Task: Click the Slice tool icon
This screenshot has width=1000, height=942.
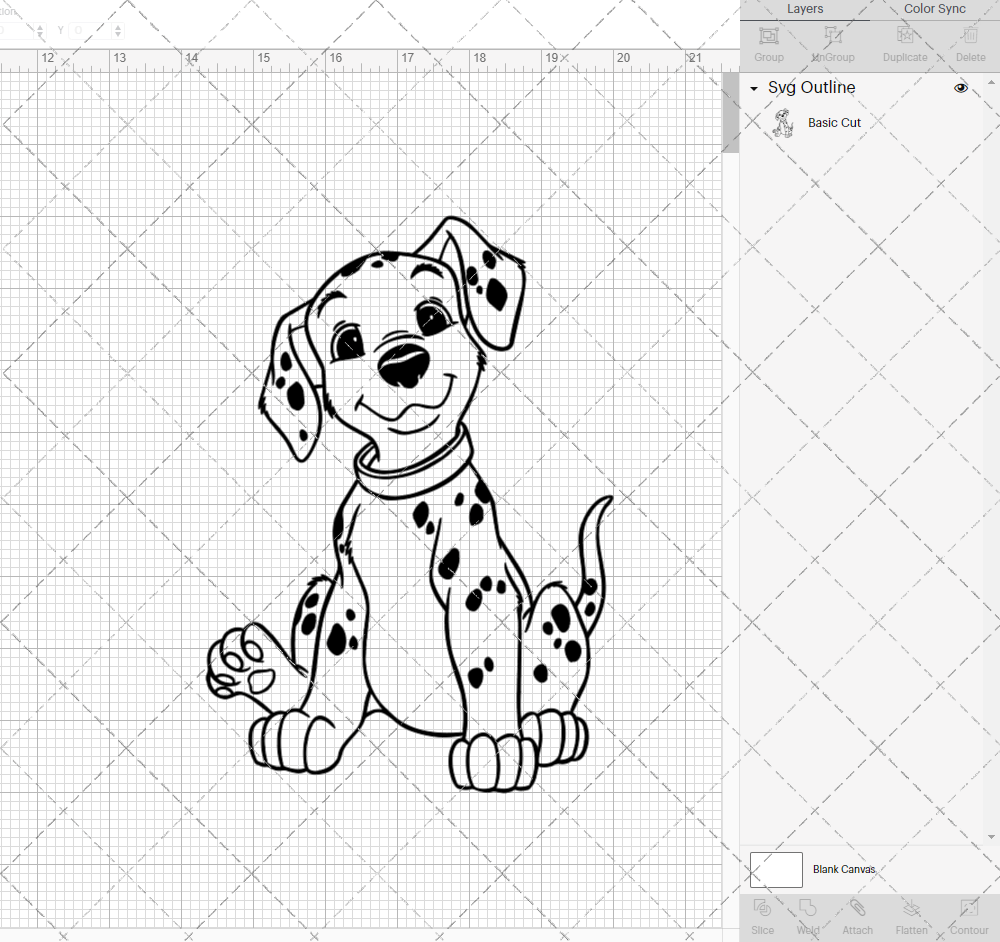Action: point(762,908)
